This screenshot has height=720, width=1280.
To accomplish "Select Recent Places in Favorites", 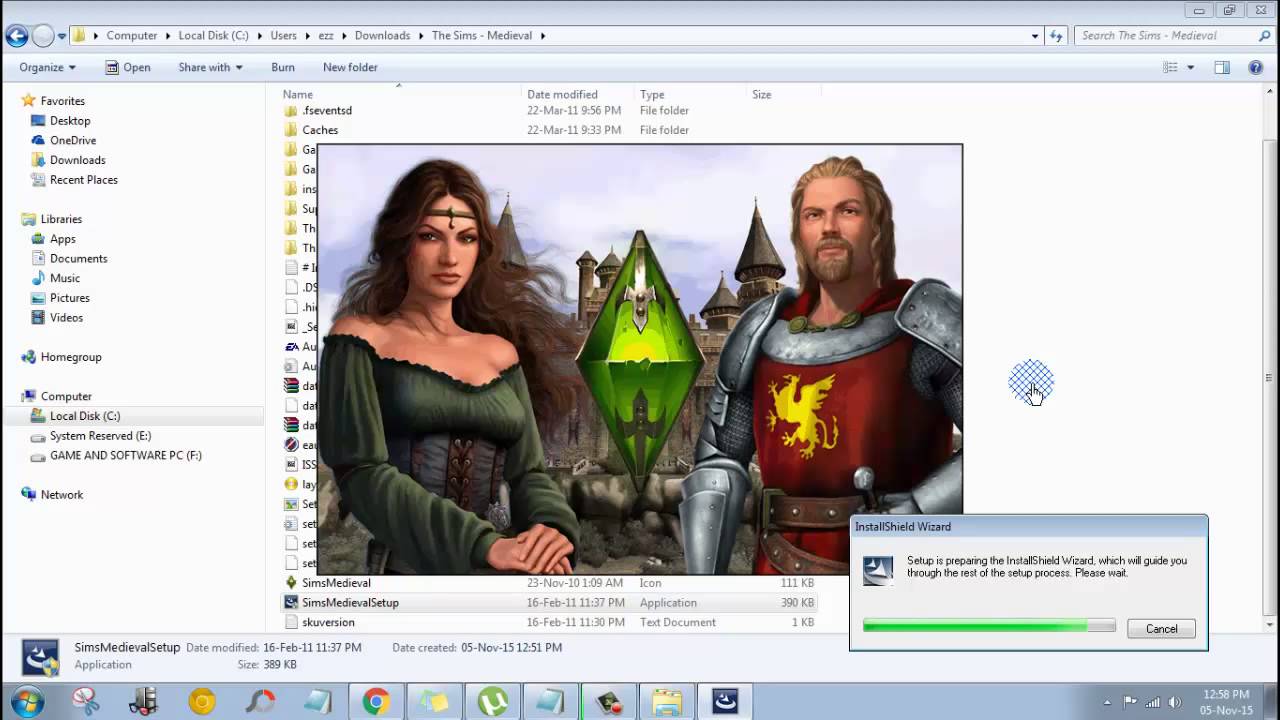I will point(83,180).
